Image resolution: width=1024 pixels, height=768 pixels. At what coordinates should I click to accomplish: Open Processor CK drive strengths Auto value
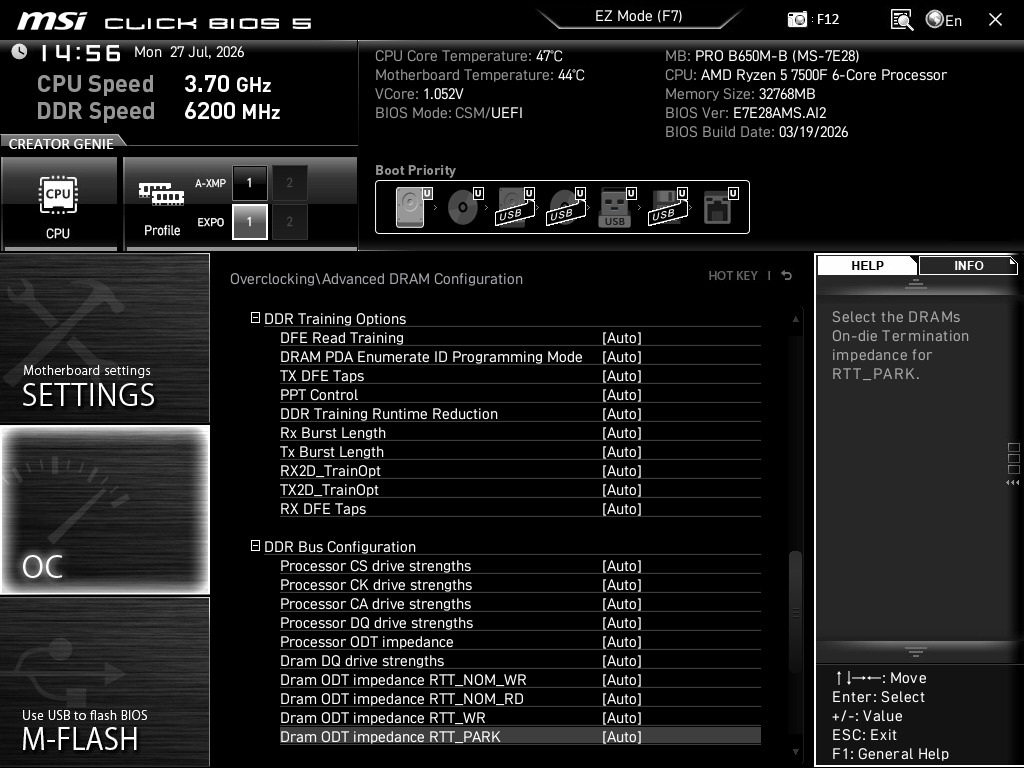tap(622, 584)
